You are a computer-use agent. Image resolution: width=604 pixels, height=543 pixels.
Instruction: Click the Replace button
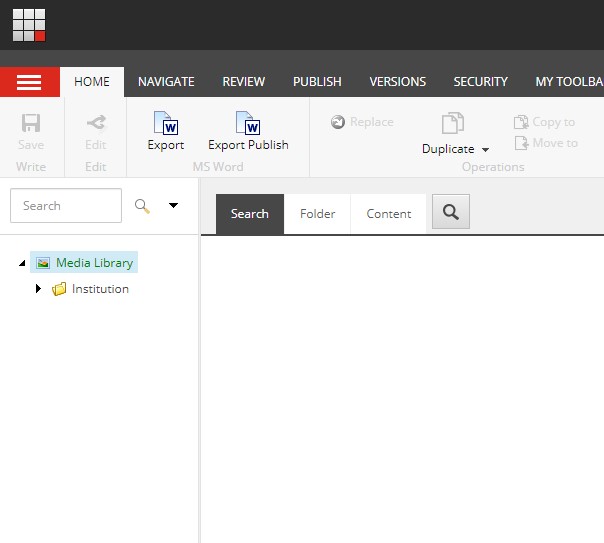(x=362, y=122)
